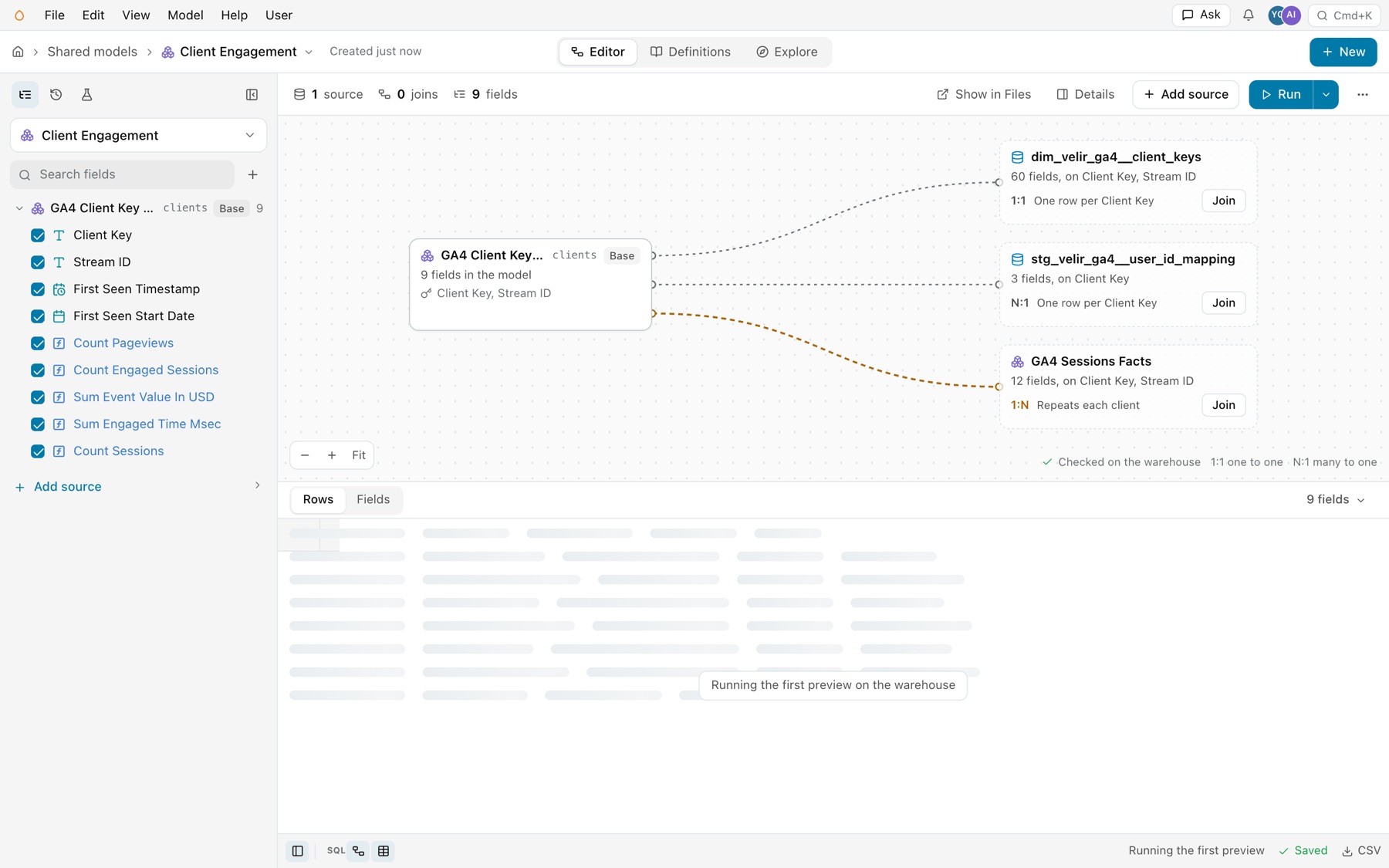Viewport: 1389px width, 868px height.
Task: Switch to the Fields tab
Action: 373,499
